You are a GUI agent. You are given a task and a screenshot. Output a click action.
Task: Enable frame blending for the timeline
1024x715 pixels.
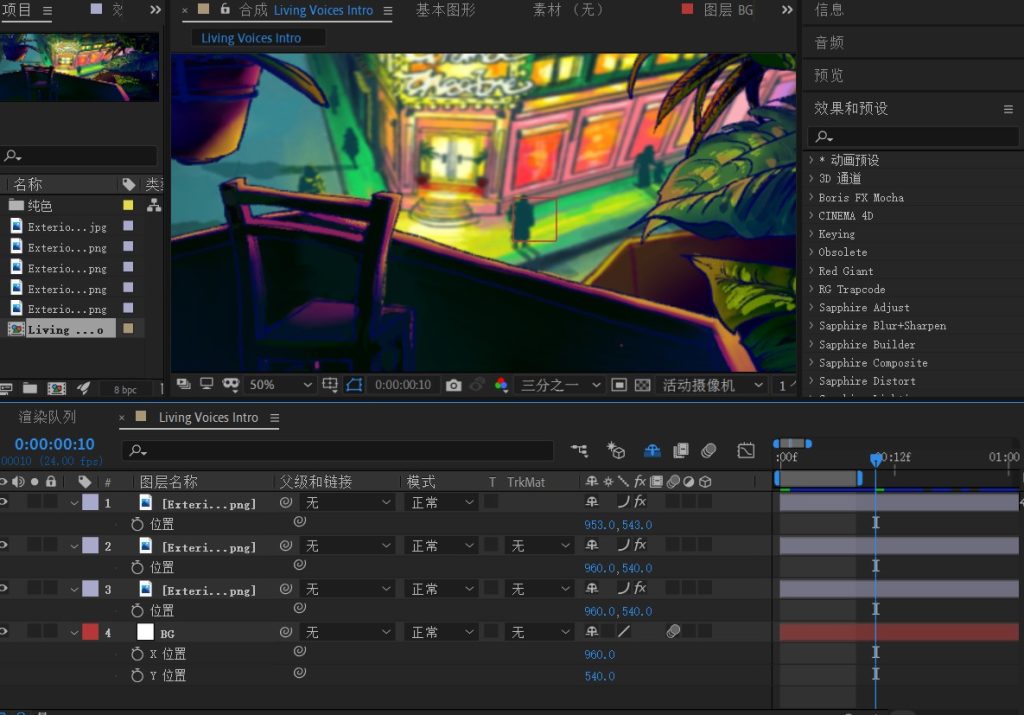click(680, 450)
